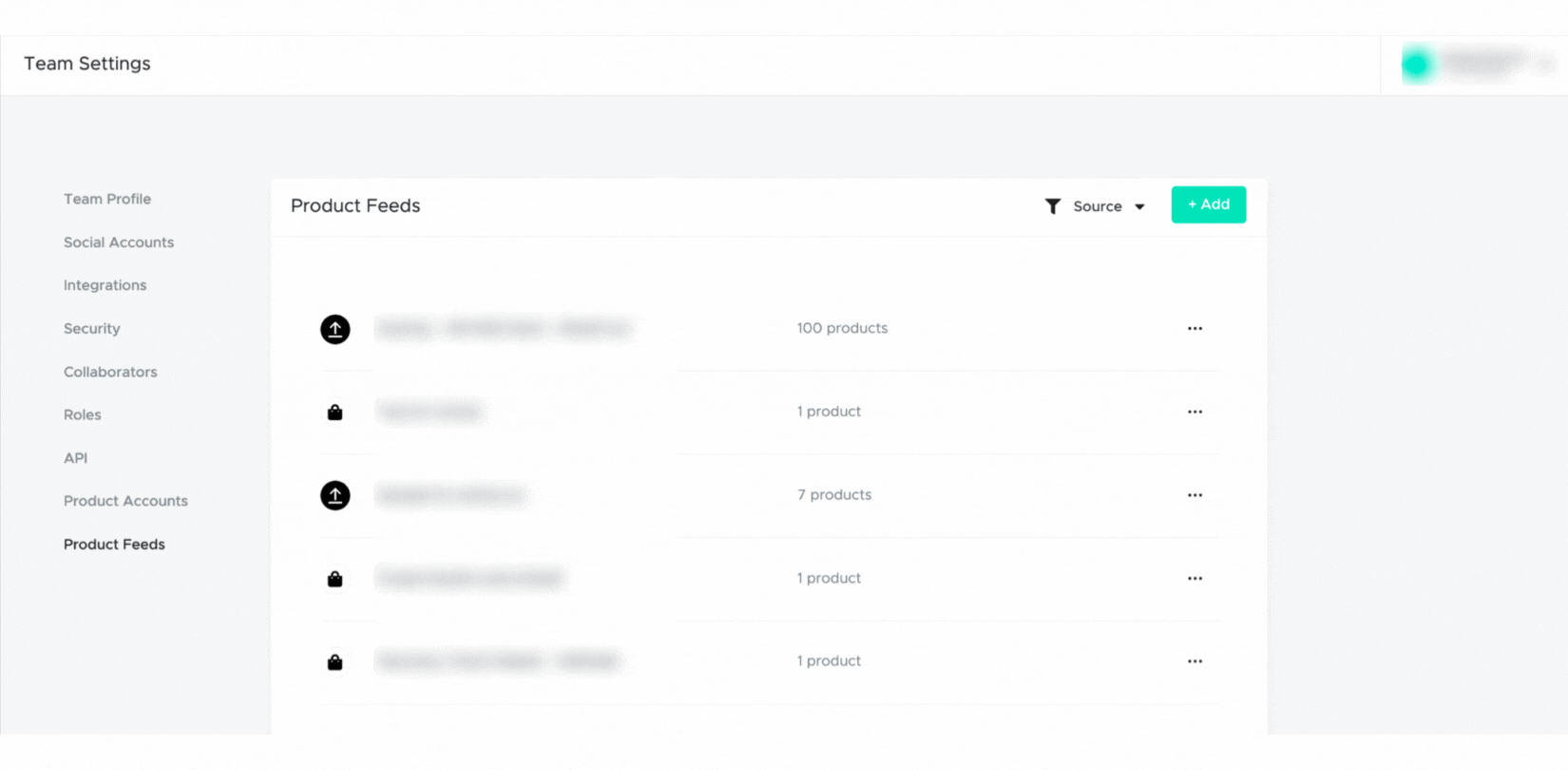Click the '7 products' count text
The width and height of the screenshot is (1568, 770).
(x=833, y=494)
